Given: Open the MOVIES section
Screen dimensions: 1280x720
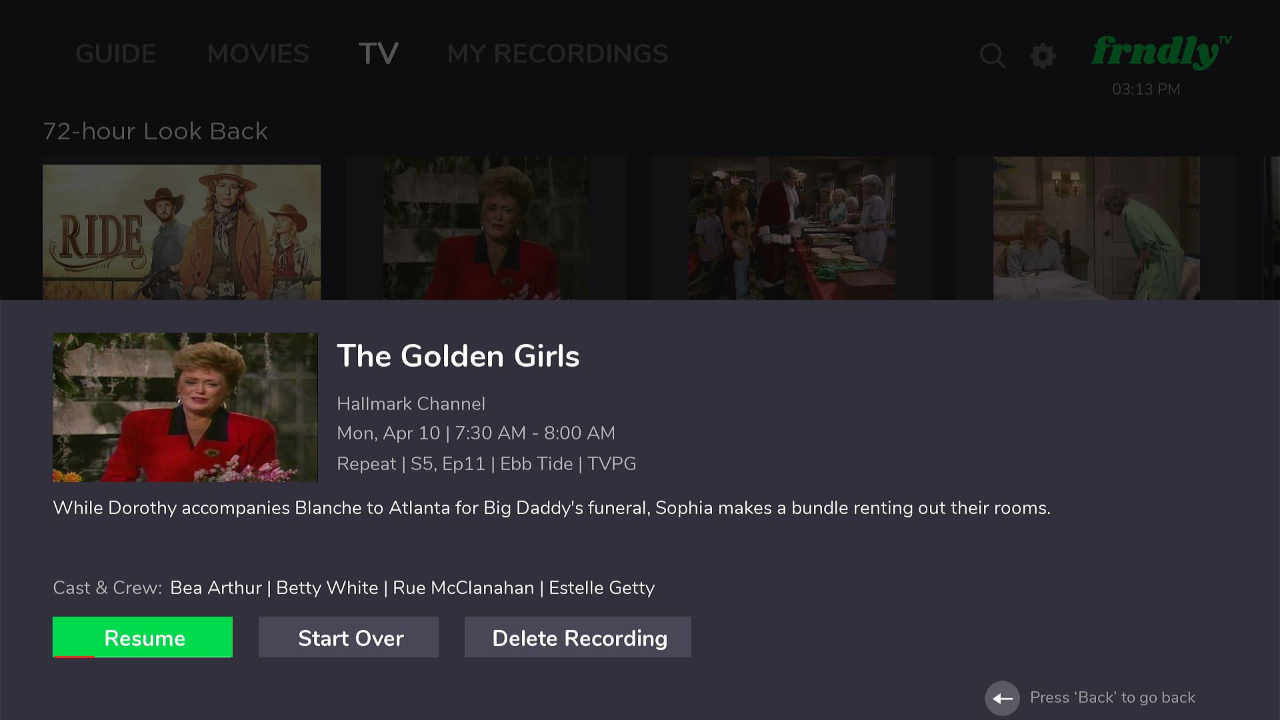Looking at the screenshot, I should (x=258, y=54).
